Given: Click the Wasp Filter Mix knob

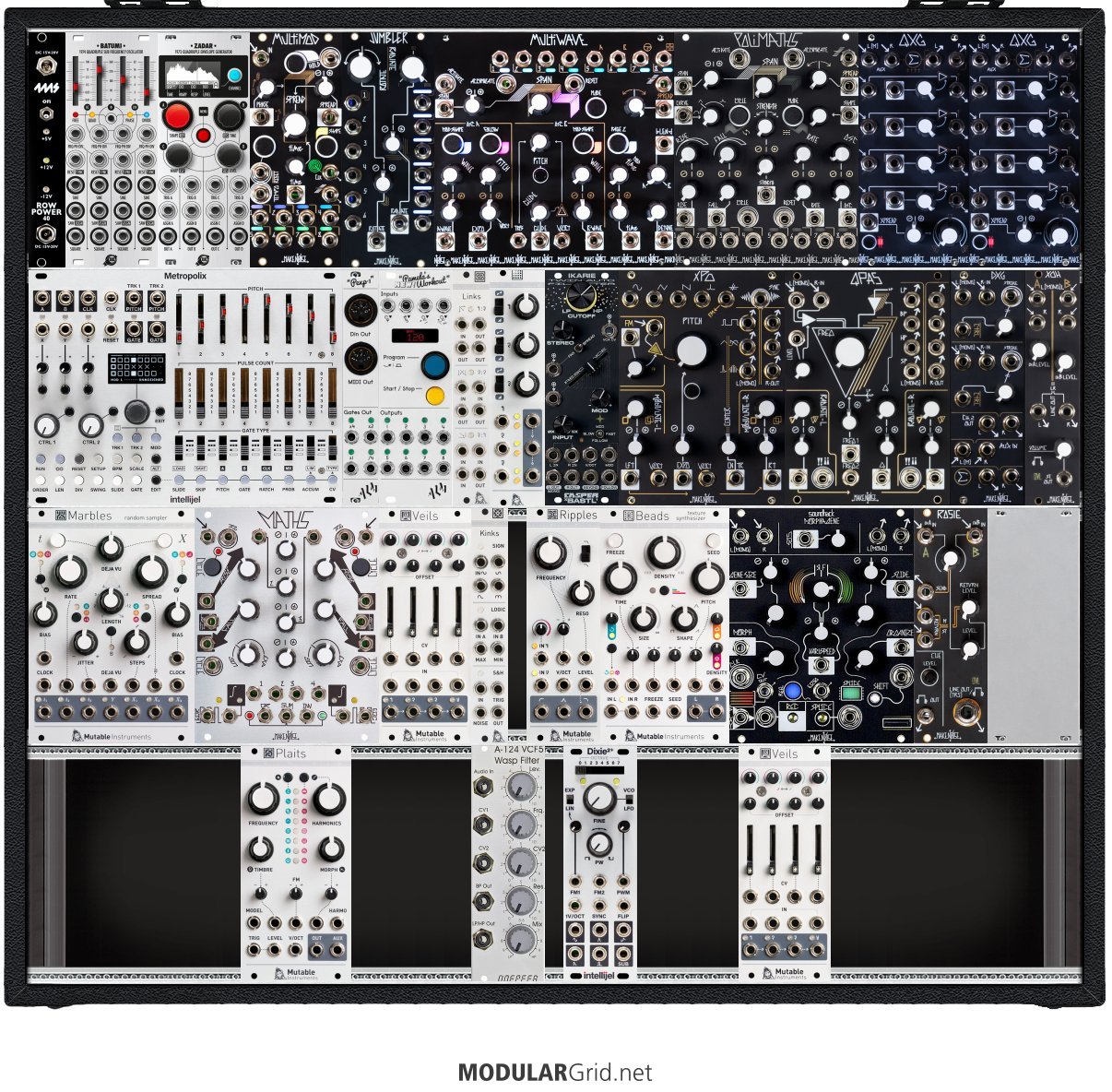Looking at the screenshot, I should [523, 939].
